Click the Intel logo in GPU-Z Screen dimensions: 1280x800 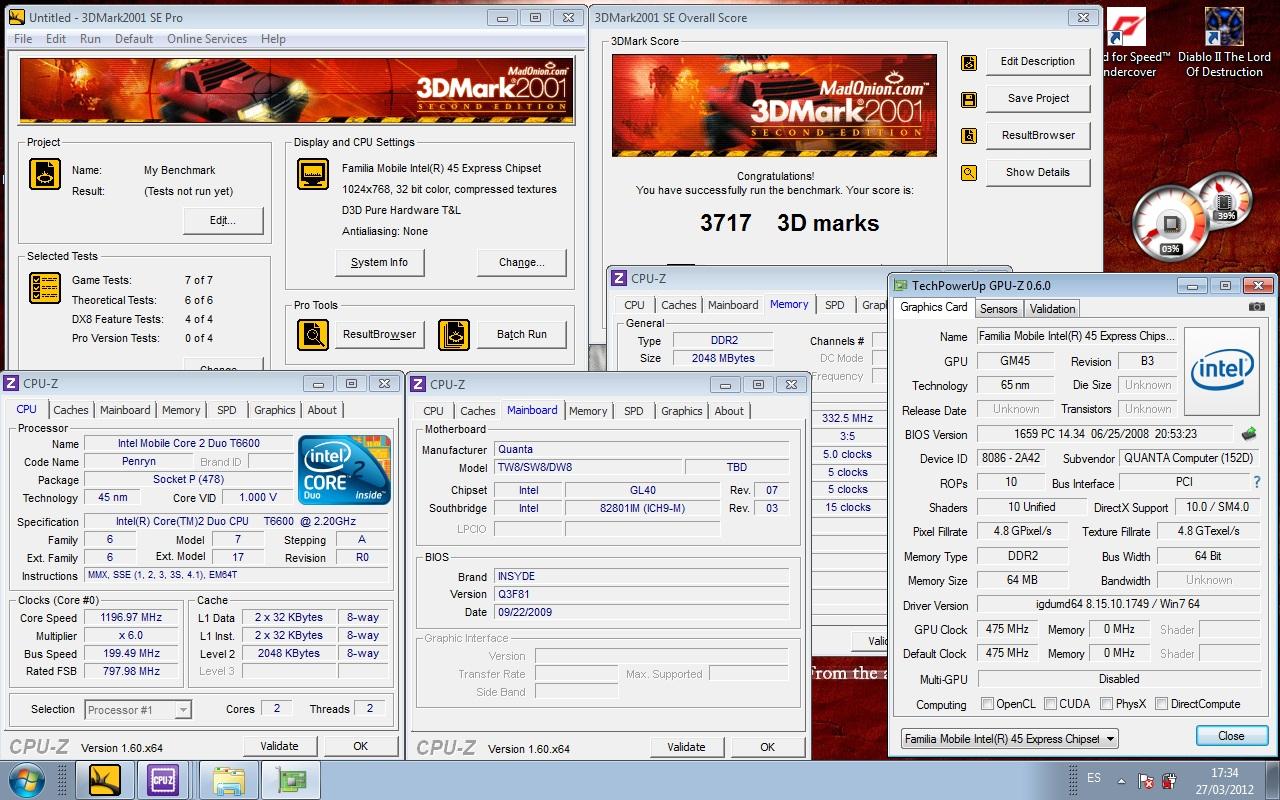coord(1222,371)
